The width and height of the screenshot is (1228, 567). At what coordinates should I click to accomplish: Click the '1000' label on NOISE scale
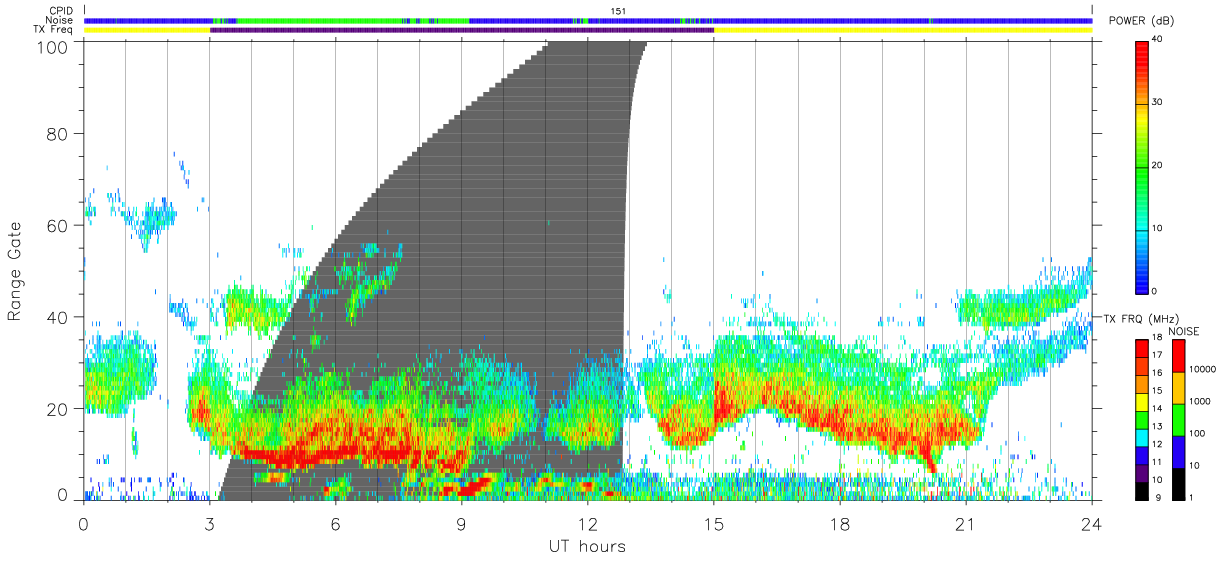(1200, 401)
